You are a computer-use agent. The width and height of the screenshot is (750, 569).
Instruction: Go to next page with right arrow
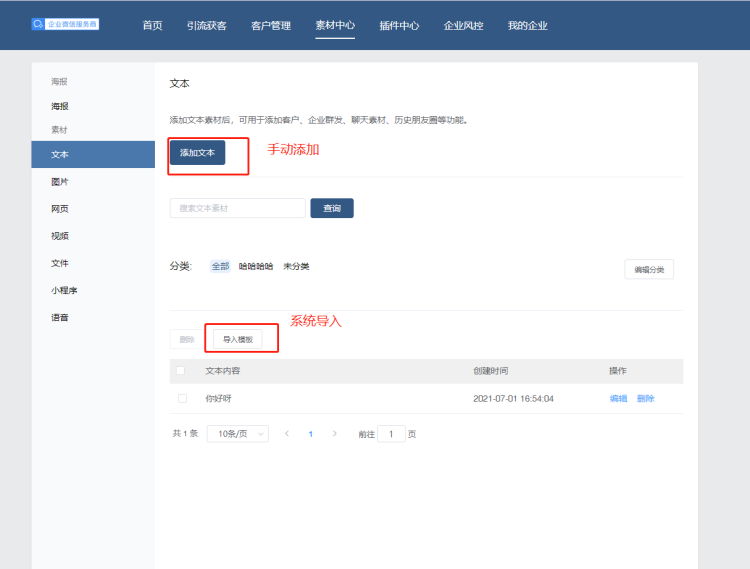[334, 434]
